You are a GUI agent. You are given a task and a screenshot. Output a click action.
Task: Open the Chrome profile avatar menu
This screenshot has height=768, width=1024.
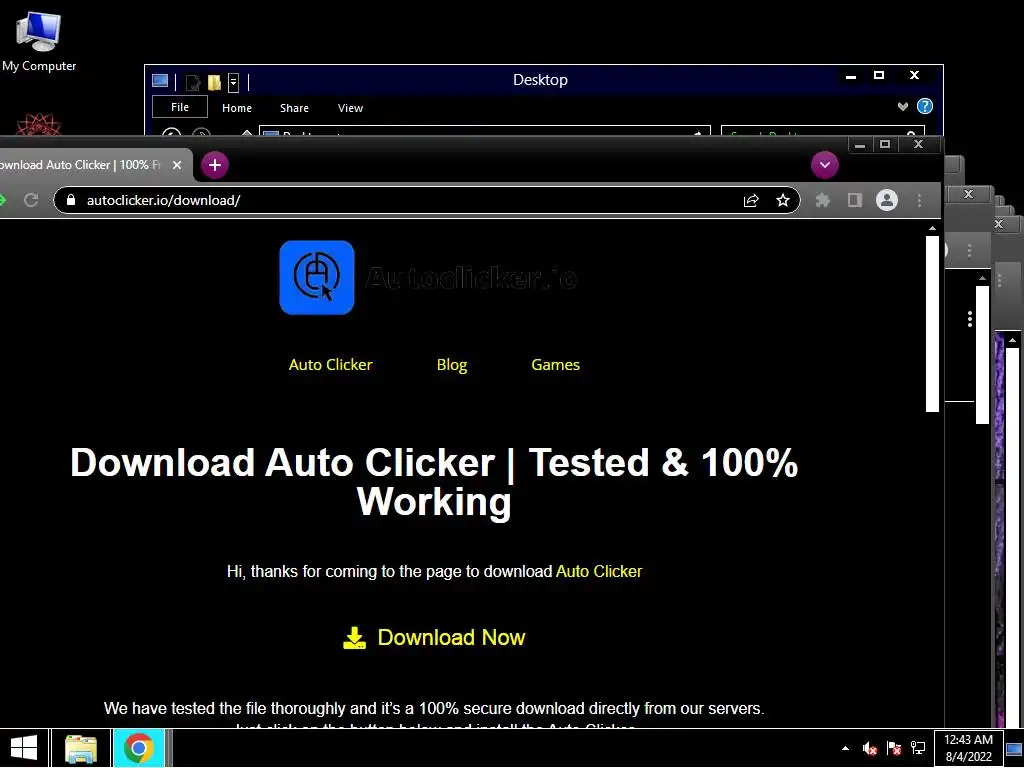tap(887, 200)
